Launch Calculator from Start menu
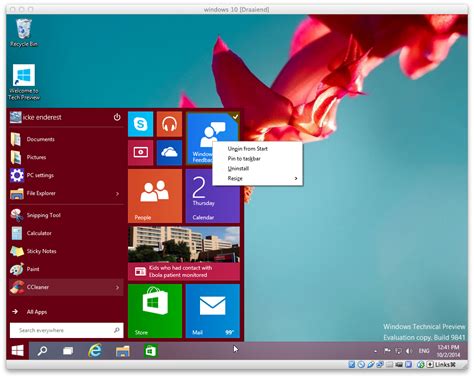Image resolution: width=474 pixels, height=378 pixels. coord(67,233)
